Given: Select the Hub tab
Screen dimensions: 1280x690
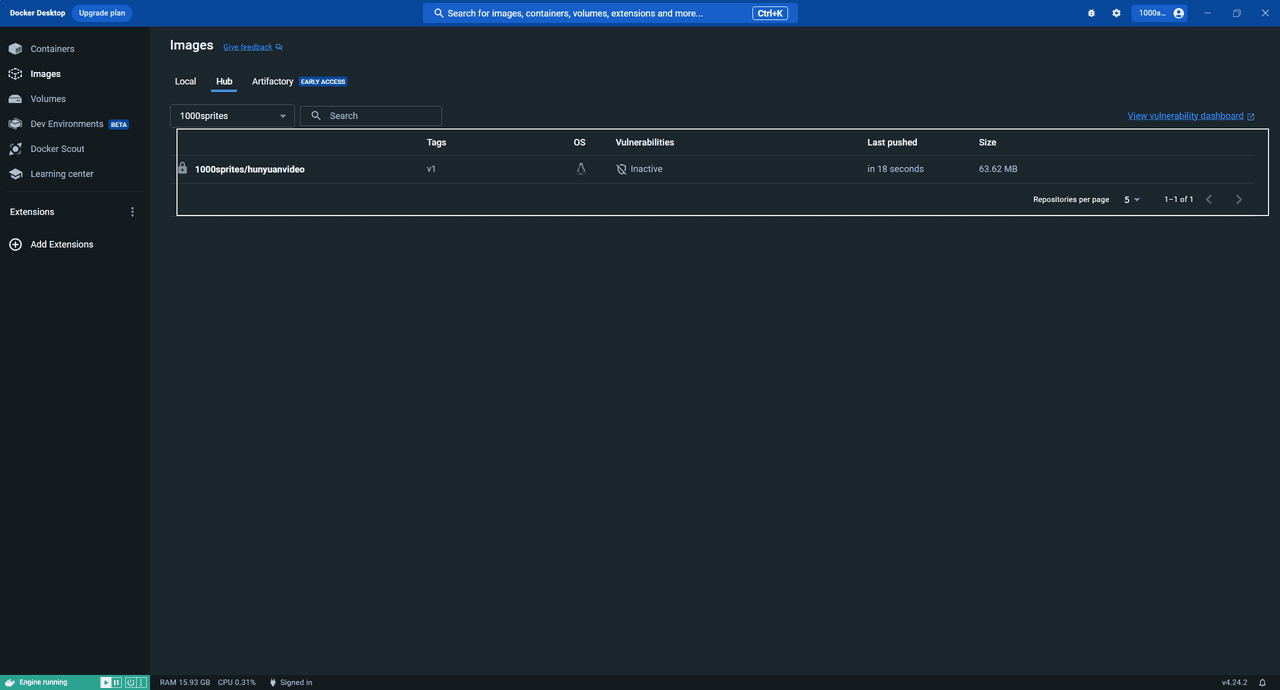Looking at the screenshot, I should pyautogui.click(x=224, y=81).
